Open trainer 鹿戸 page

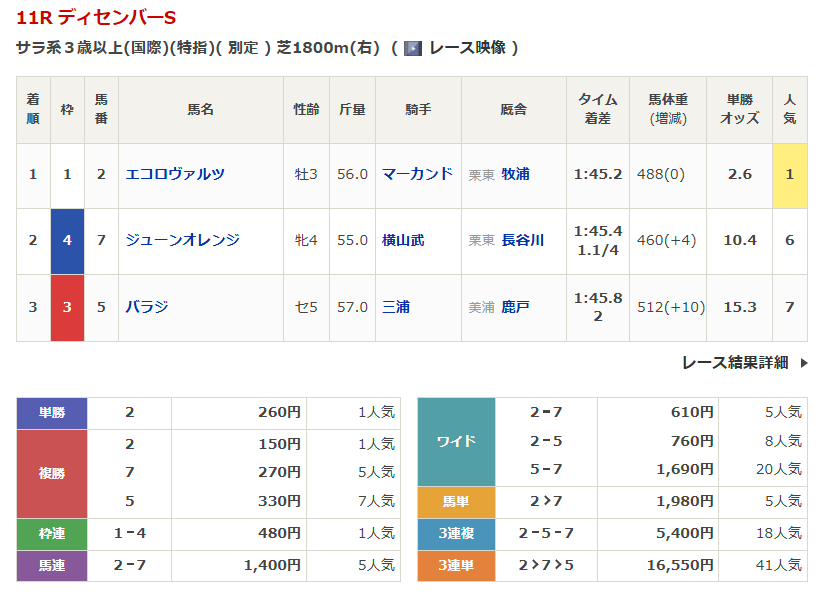click(516, 307)
